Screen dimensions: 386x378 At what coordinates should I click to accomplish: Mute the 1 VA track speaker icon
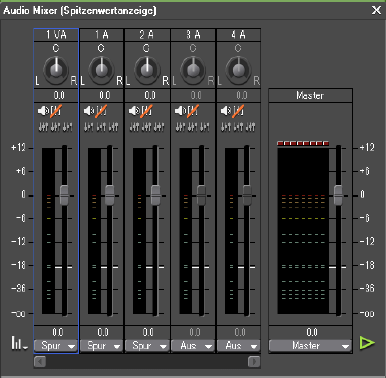[43, 110]
